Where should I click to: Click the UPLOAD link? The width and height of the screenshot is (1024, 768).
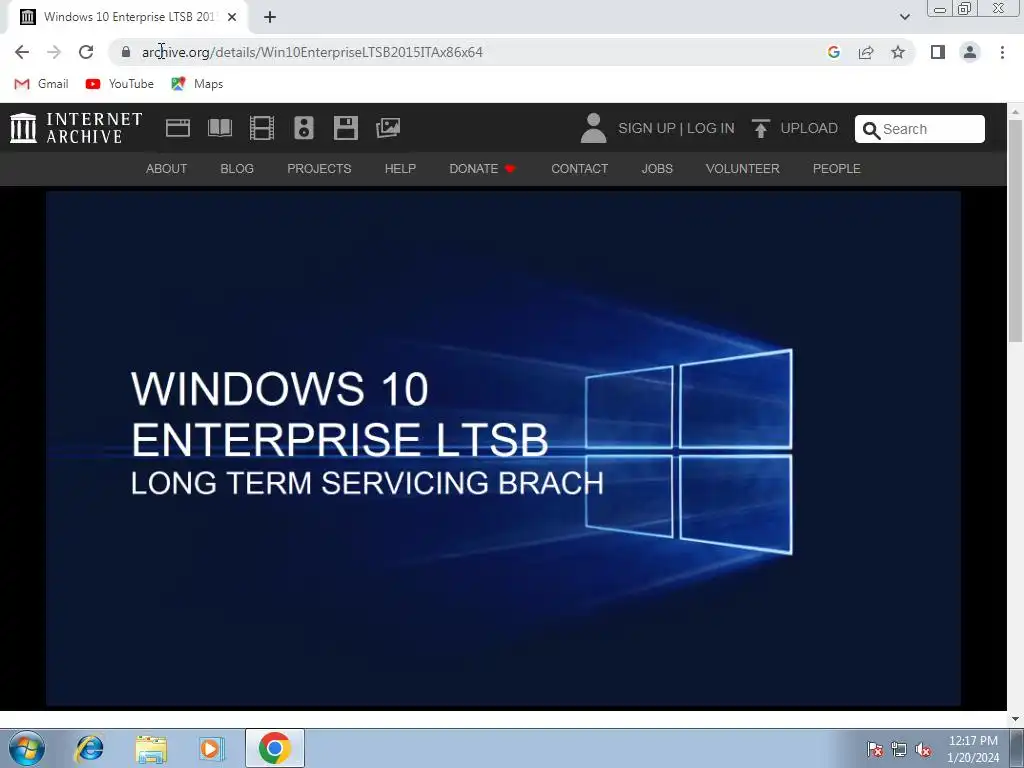[808, 128]
